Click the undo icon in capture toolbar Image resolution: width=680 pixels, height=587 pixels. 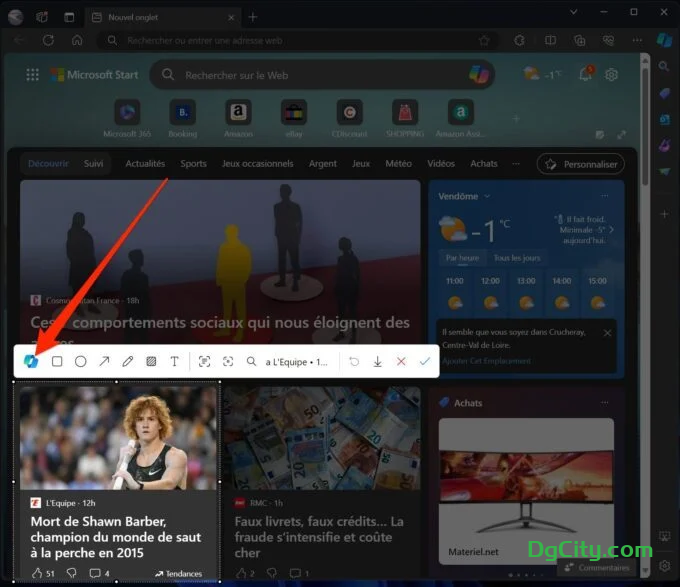(x=354, y=361)
